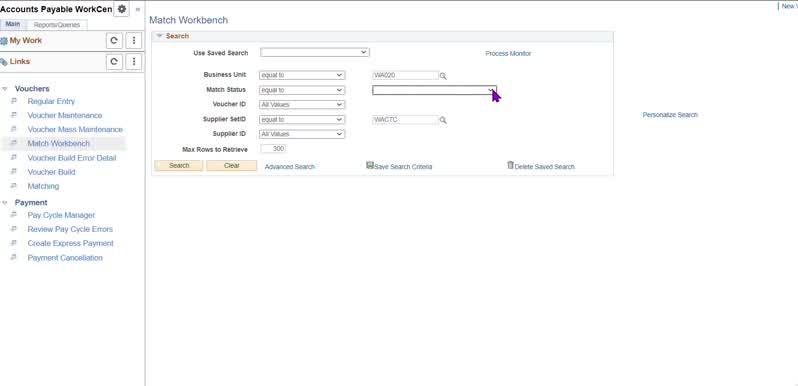The image size is (798, 386).
Task: Open the Voucher Mass Maintenance link
Action: 75,129
